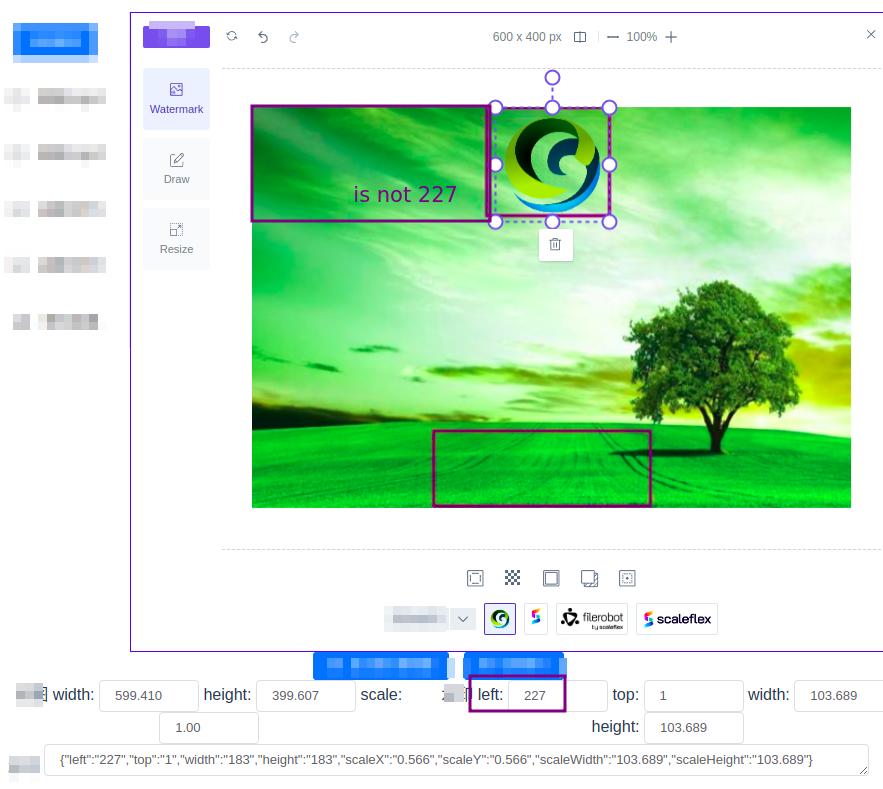This screenshot has height=789, width=883.
Task: Zoom in using the plus control
Action: click(671, 36)
